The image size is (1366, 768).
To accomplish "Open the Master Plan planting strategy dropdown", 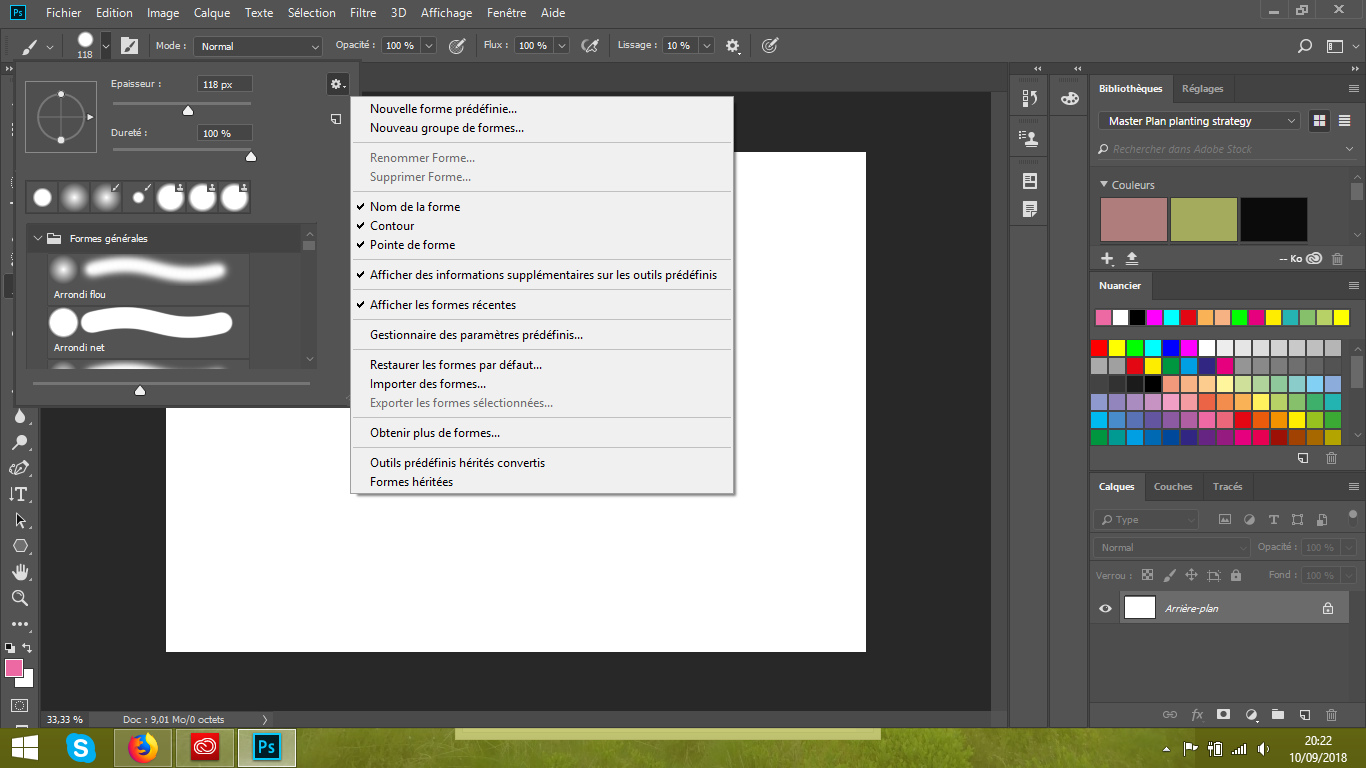I will point(1200,121).
